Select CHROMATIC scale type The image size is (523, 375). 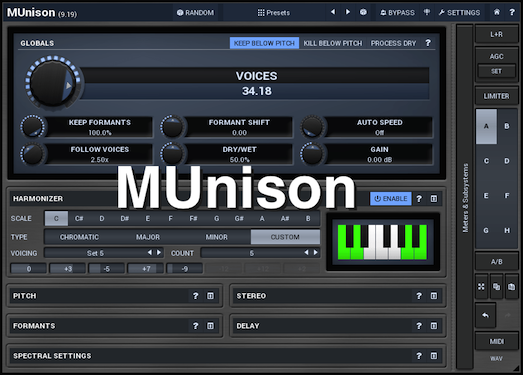click(79, 237)
